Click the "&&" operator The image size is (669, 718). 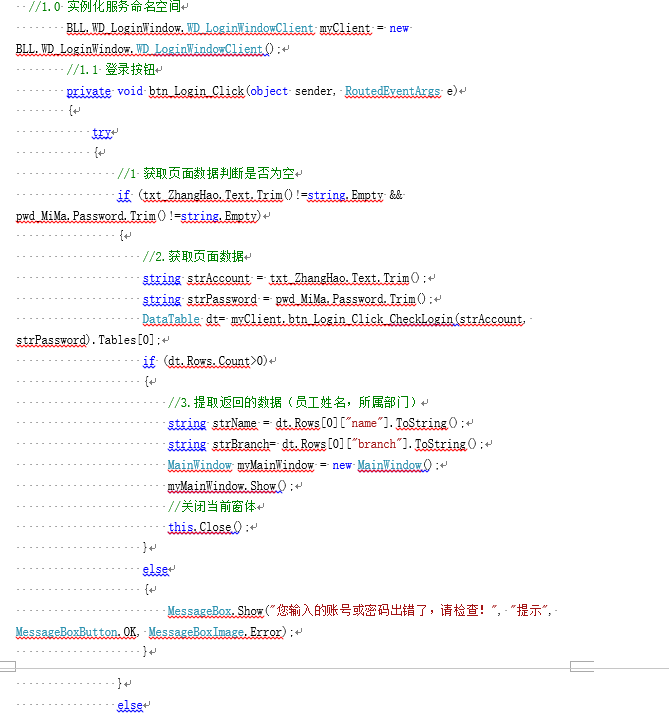396,195
